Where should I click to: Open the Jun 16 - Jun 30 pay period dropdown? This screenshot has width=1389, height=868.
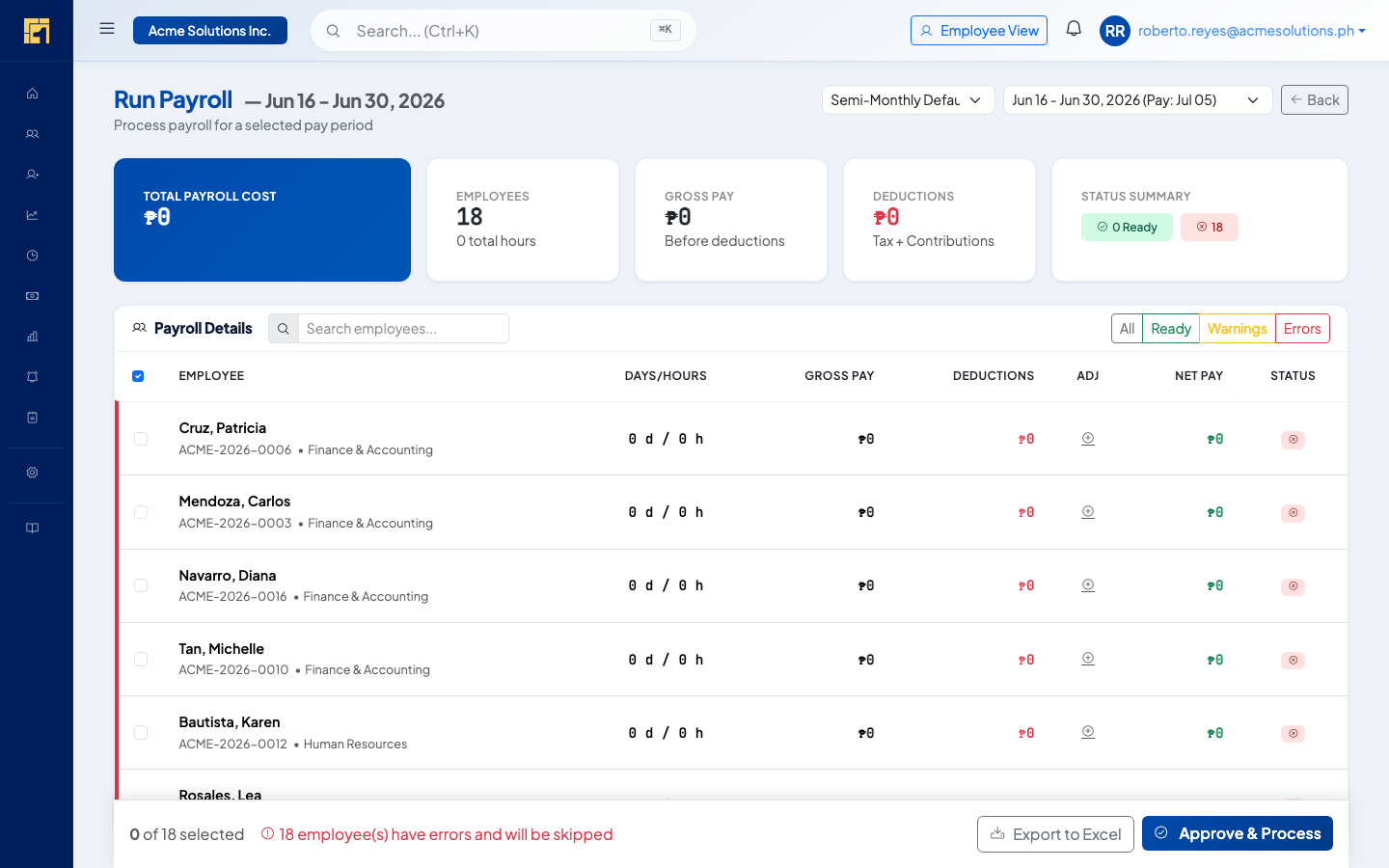(x=1137, y=100)
